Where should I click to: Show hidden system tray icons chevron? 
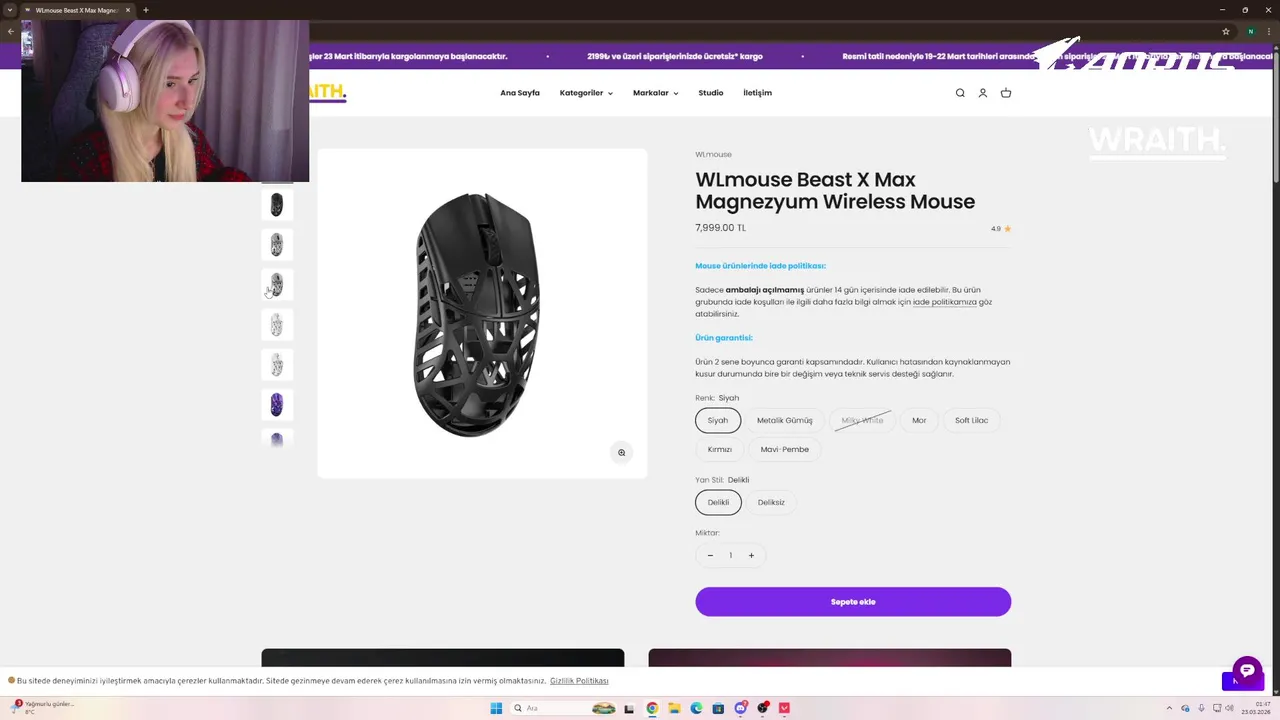tap(1171, 708)
